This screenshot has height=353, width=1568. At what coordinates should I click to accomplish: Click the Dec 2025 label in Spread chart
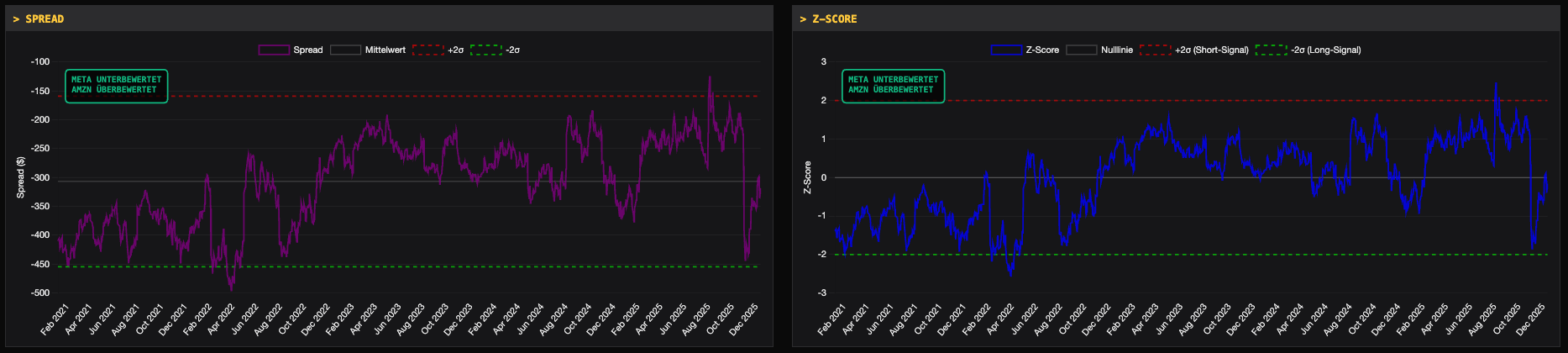pos(742,320)
